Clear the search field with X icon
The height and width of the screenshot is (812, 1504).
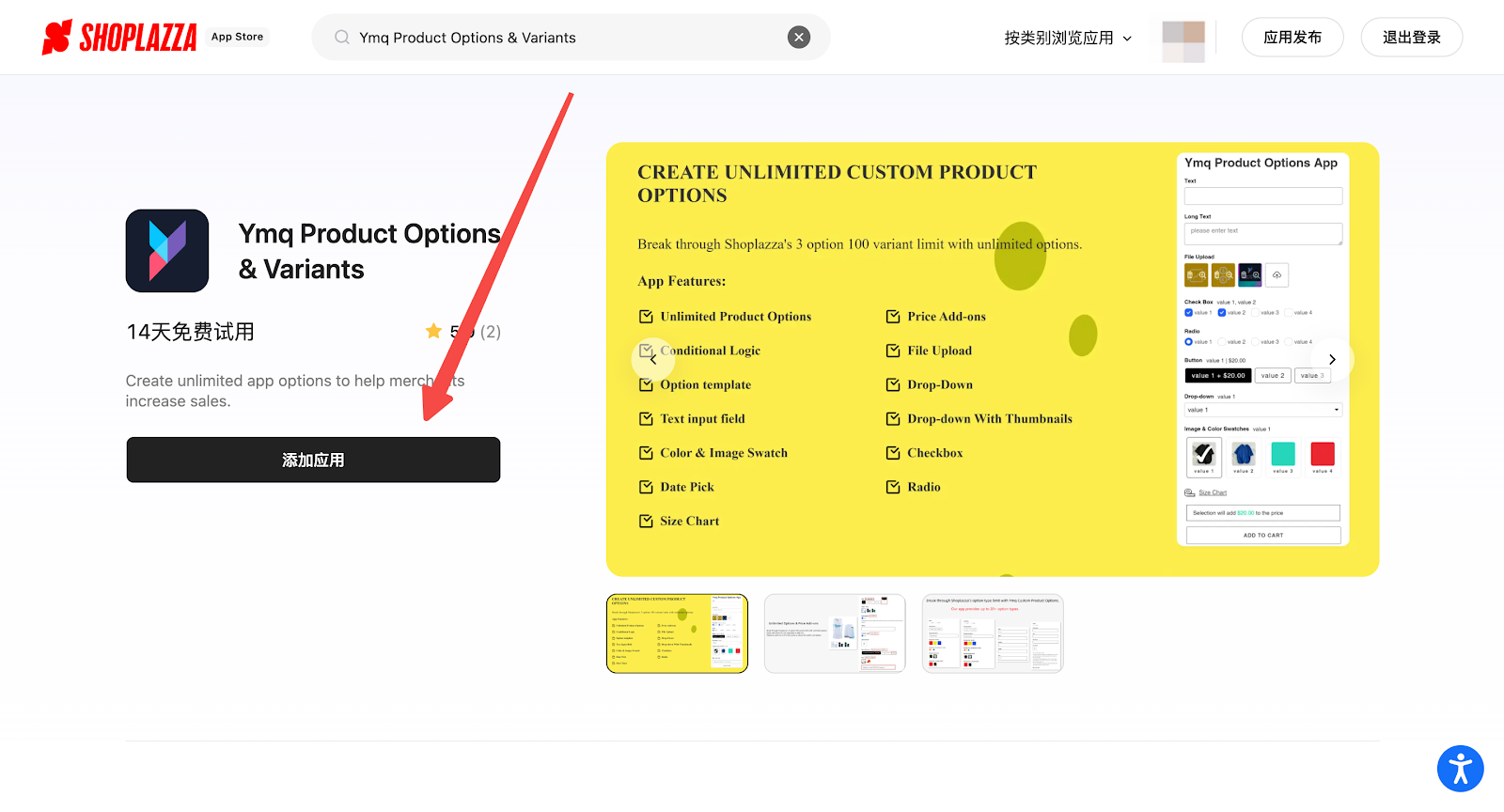pyautogui.click(x=798, y=38)
